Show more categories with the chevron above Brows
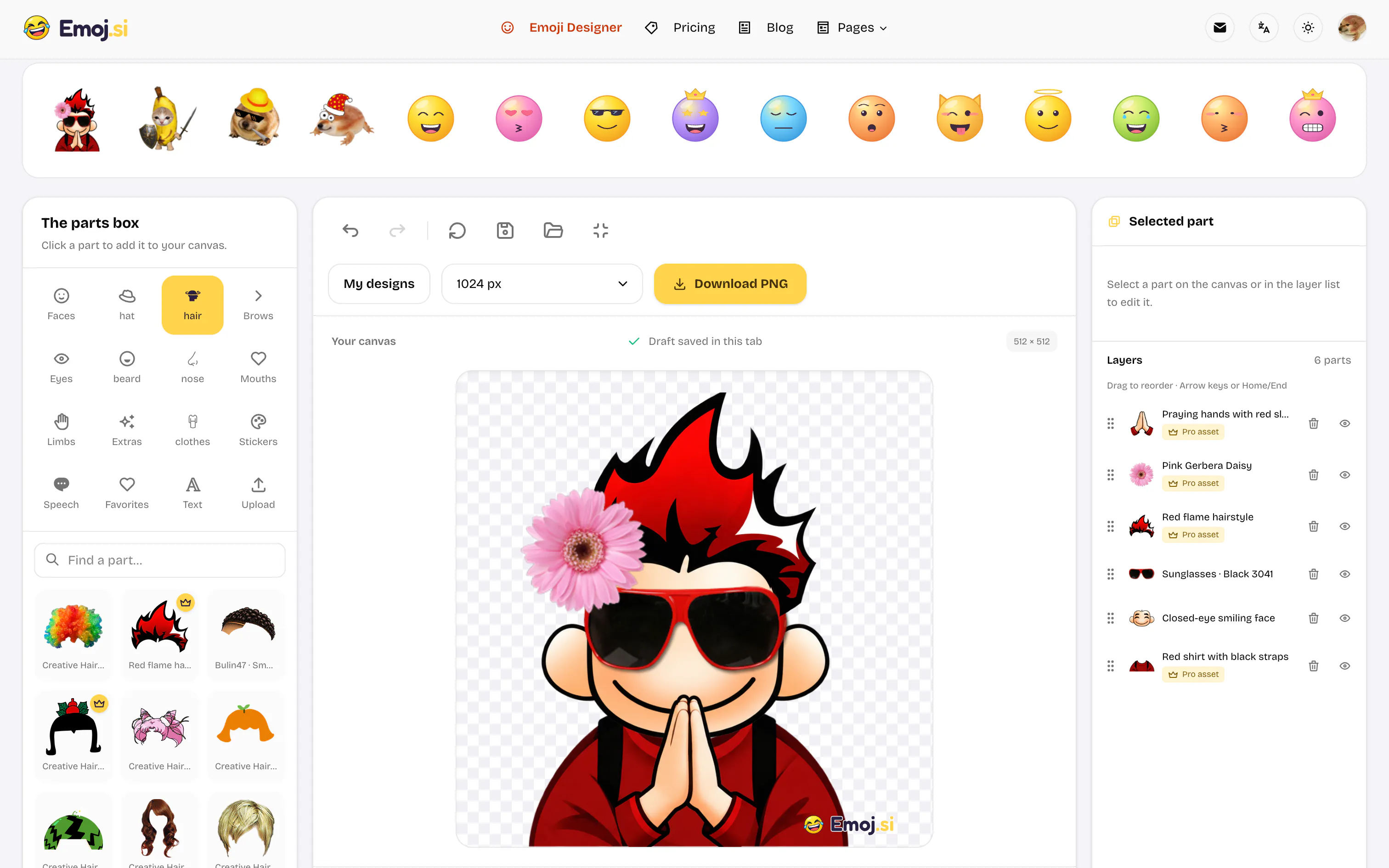This screenshot has width=1389, height=868. tap(258, 296)
